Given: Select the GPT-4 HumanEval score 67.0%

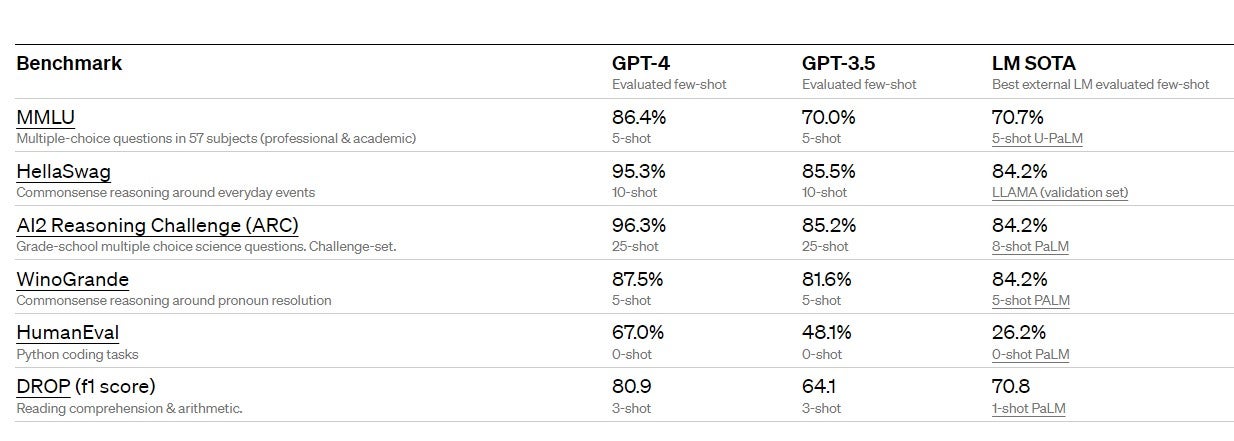Looking at the screenshot, I should [639, 334].
